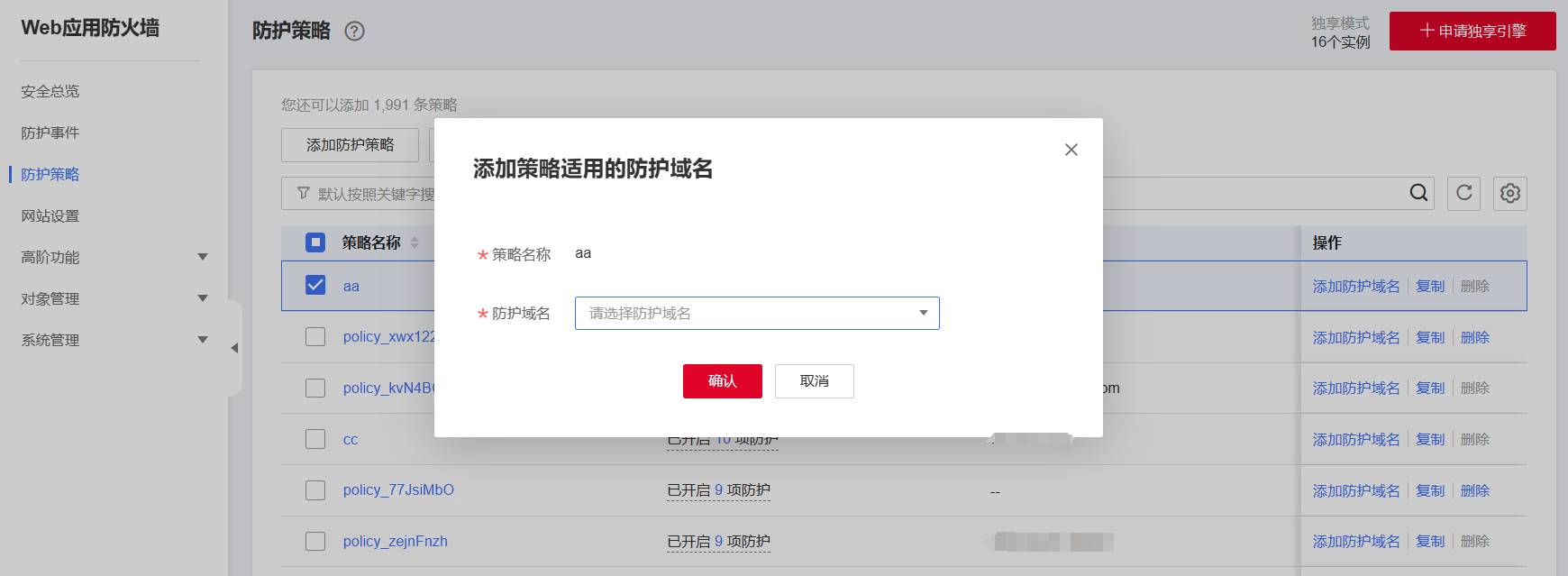Click 复制 for policy_zejnFnzh row

(x=1430, y=541)
